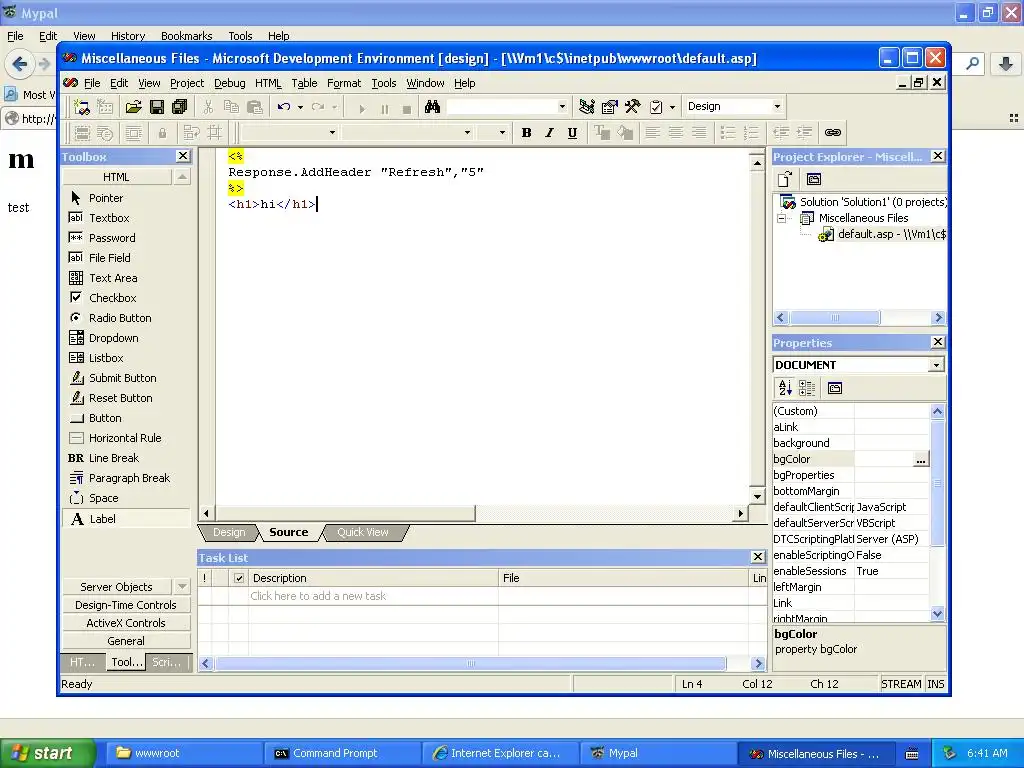The width and height of the screenshot is (1024, 768).
Task: Click the Cut scissors icon
Action: click(x=208, y=106)
